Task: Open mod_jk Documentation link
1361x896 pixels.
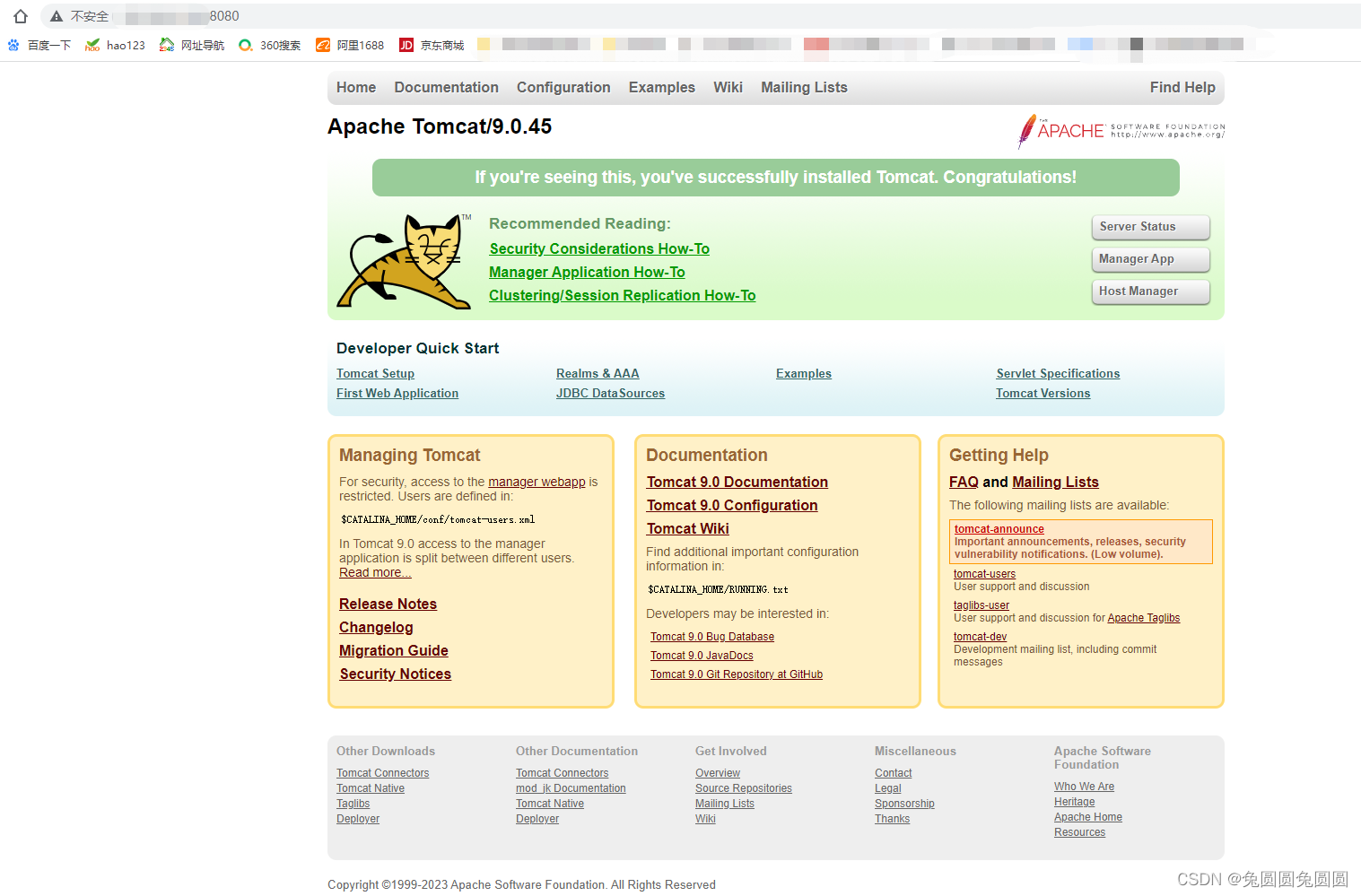Action: point(571,788)
